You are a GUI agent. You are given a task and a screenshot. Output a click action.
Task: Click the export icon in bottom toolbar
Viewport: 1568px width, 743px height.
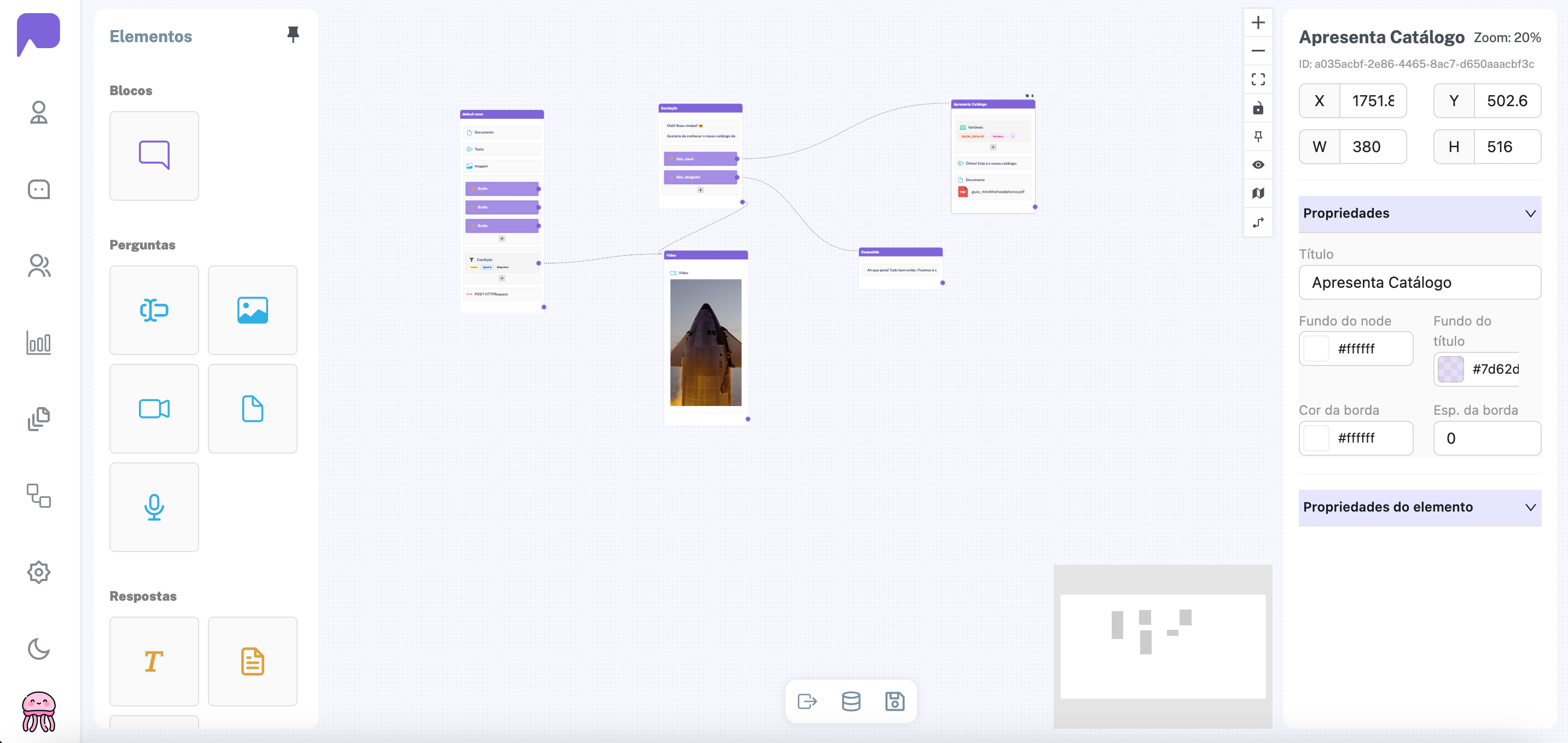pyautogui.click(x=808, y=701)
